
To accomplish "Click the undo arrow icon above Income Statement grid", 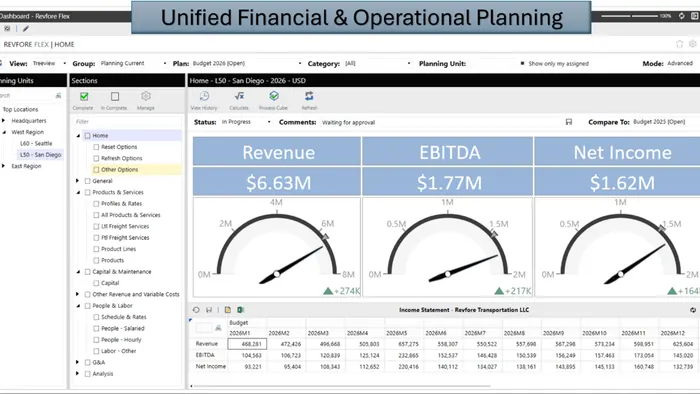I will [x=196, y=310].
